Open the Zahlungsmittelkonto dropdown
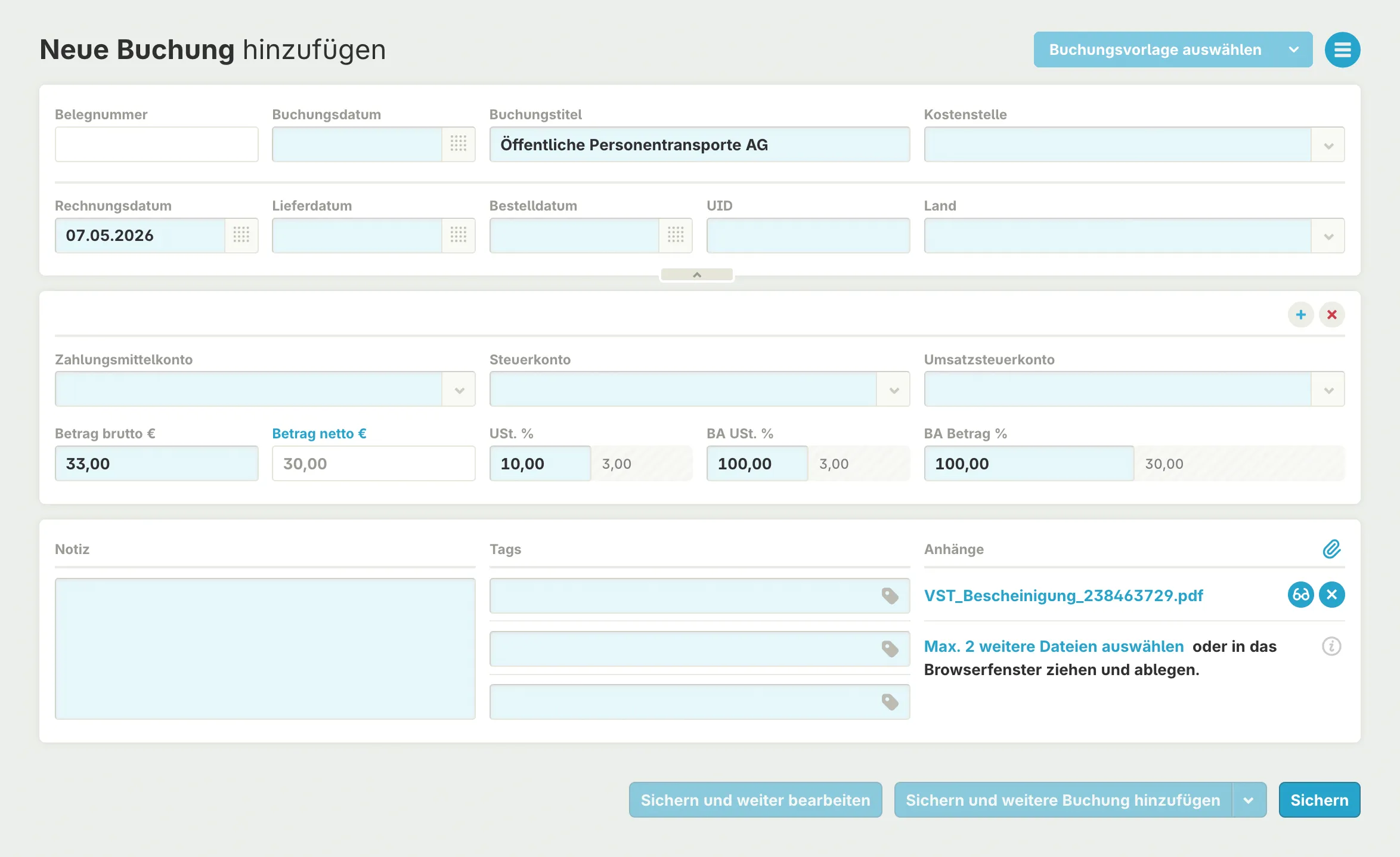This screenshot has width=1400, height=857. point(459,390)
